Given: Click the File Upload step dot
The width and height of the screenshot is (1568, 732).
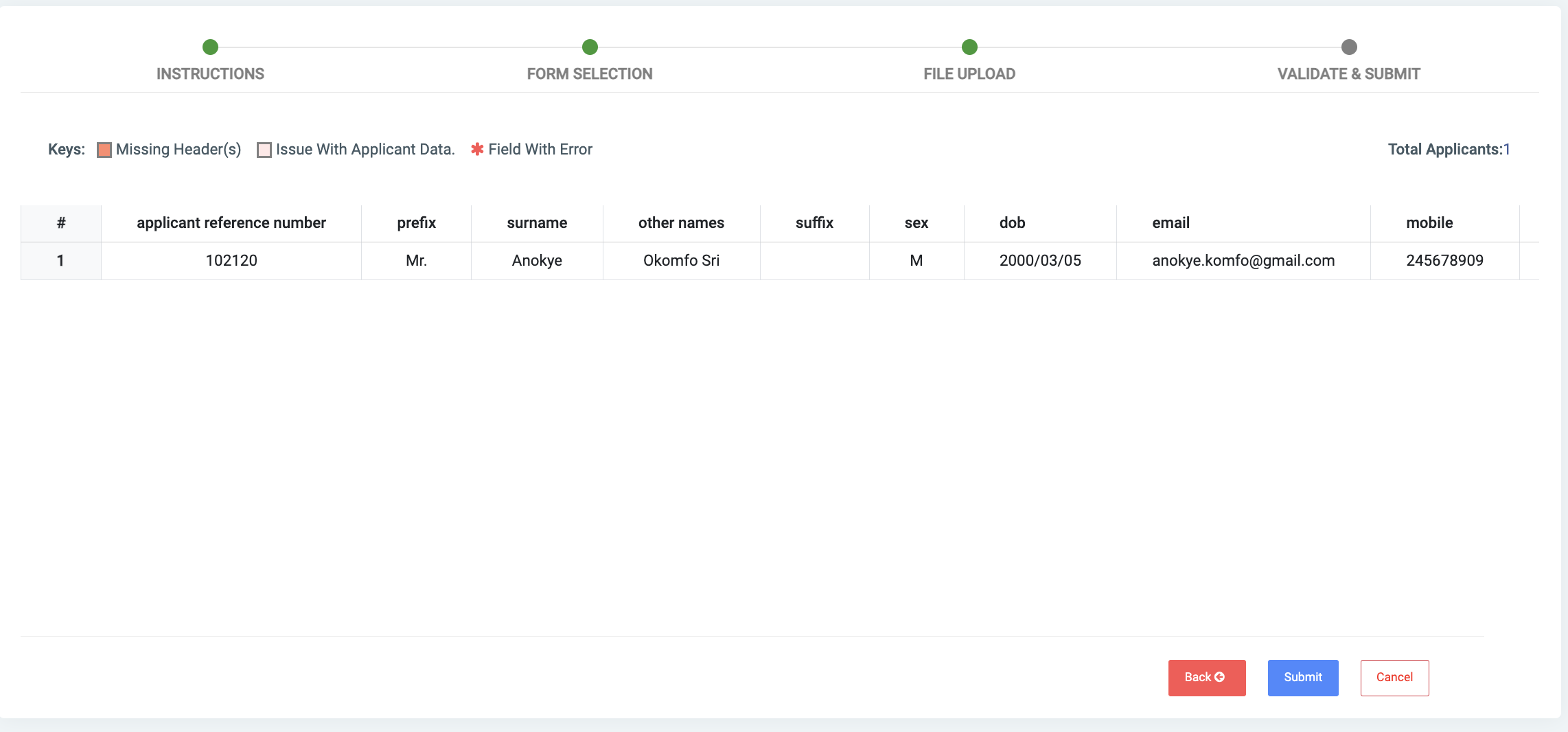Looking at the screenshot, I should [969, 47].
